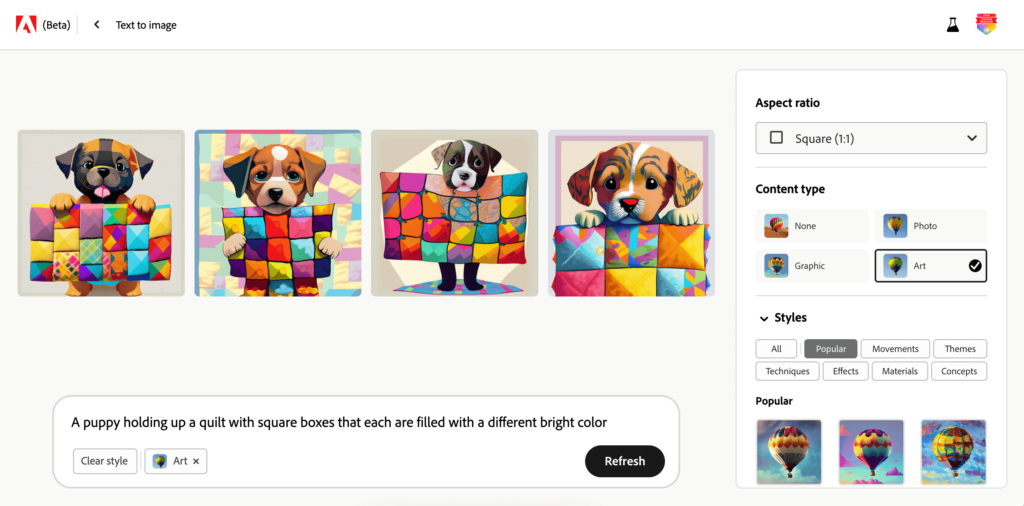Click the Adobe logo icon
Viewport: 1024px width, 506px height.
(26, 25)
